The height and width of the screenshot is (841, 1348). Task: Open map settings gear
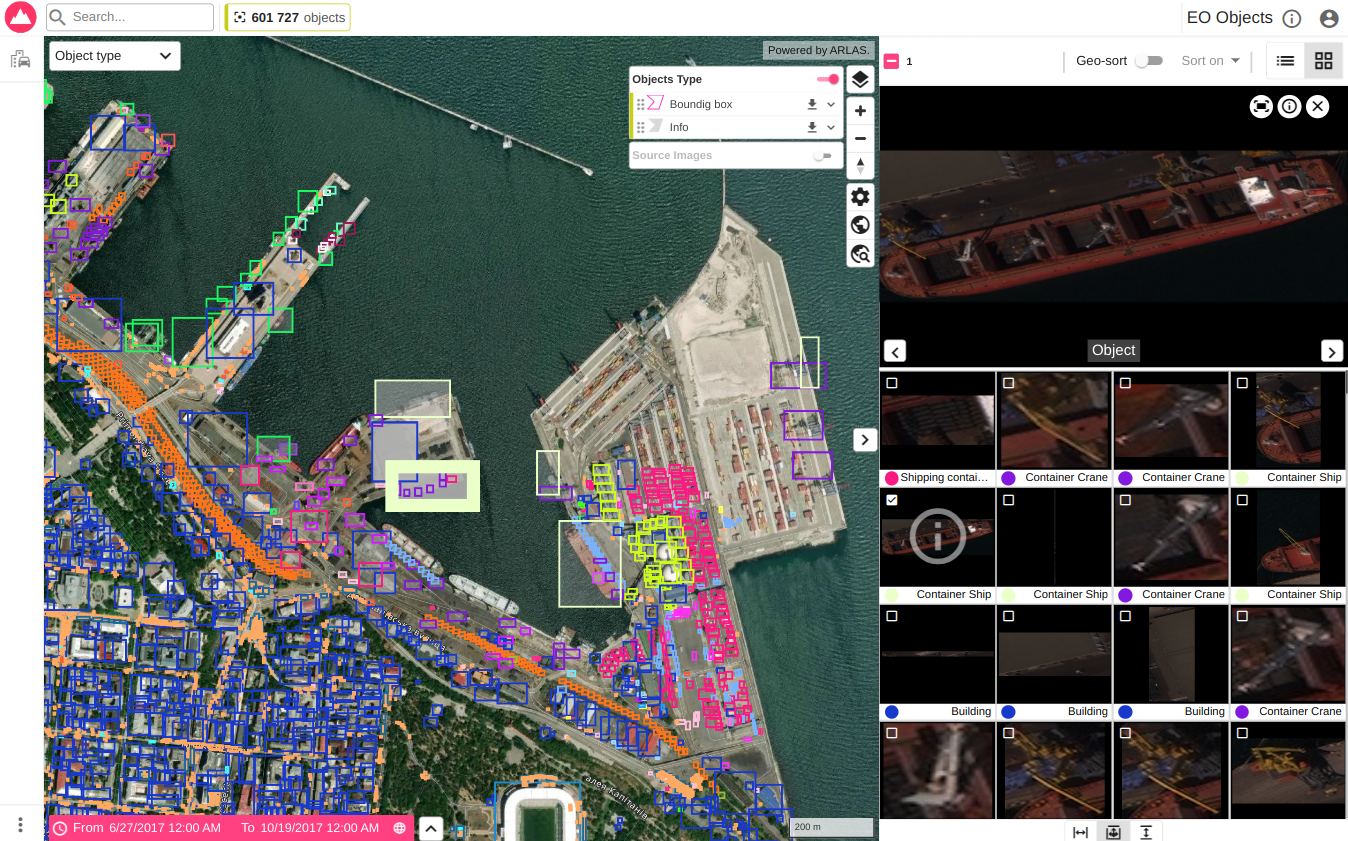pos(860,196)
